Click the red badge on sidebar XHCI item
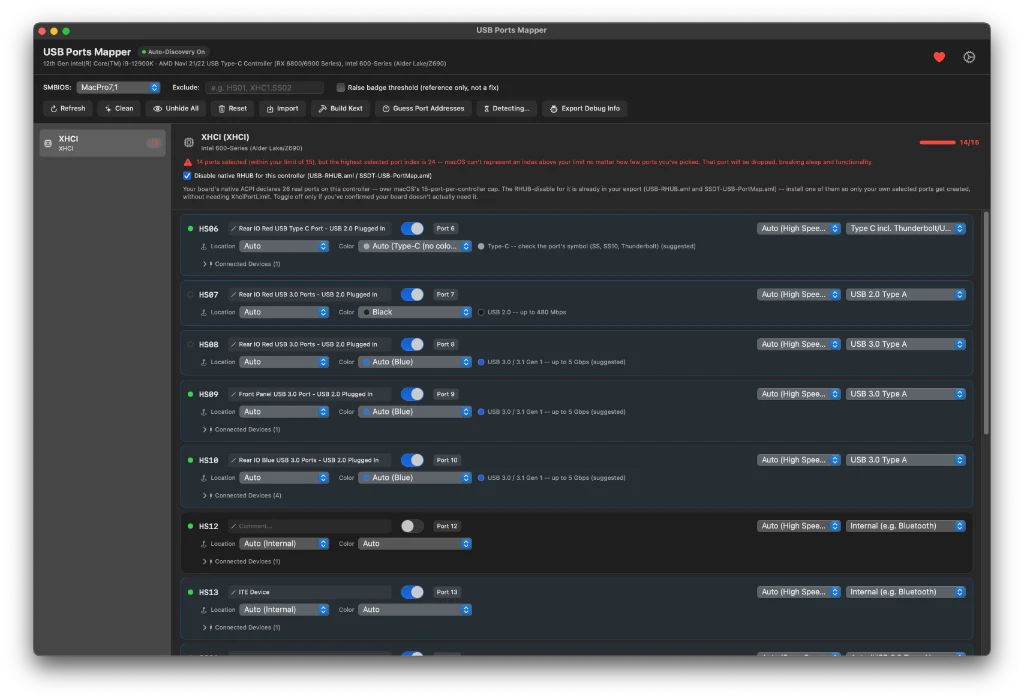This screenshot has width=1024, height=700. [153, 143]
